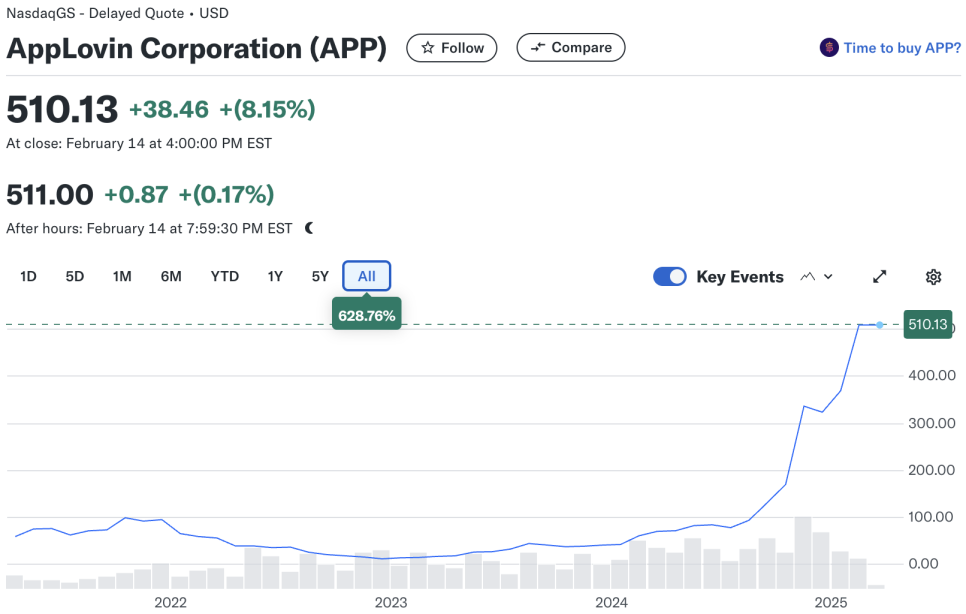
Task: Click the +38.46 price change value
Action: point(169,110)
